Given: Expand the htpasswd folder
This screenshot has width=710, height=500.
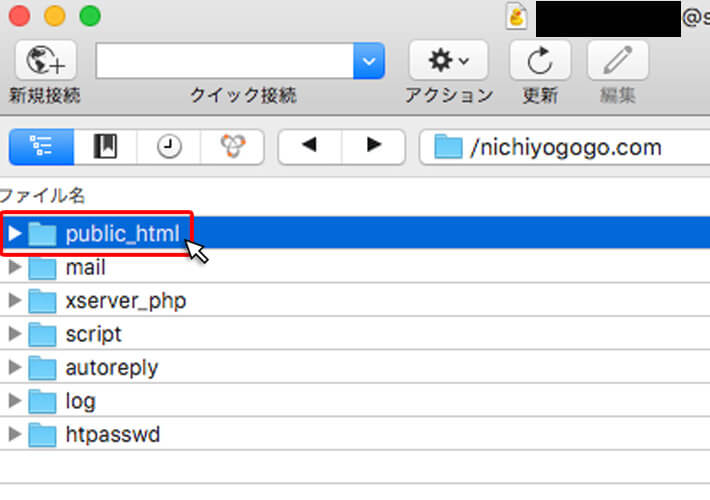Looking at the screenshot, I should pos(14,434).
